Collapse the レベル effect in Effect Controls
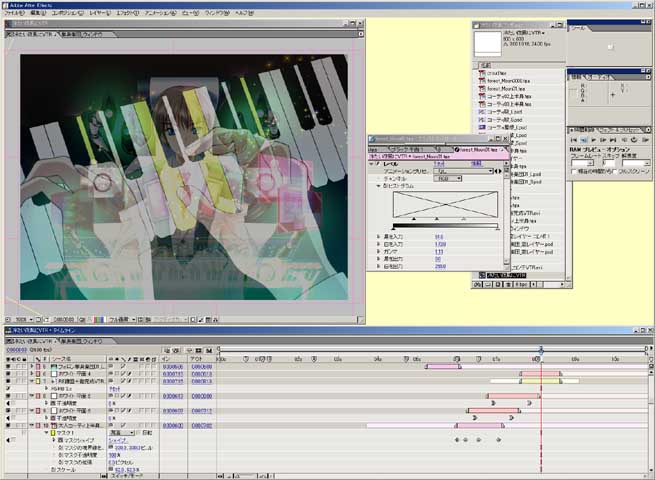Screen dimensions: 655x480 click(x=371, y=164)
